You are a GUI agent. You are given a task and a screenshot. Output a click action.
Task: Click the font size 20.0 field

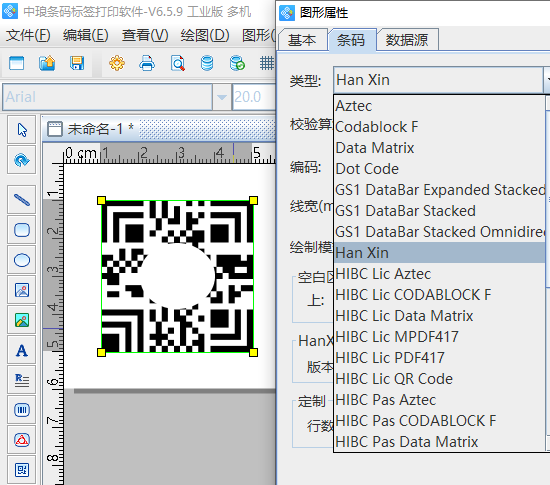254,97
